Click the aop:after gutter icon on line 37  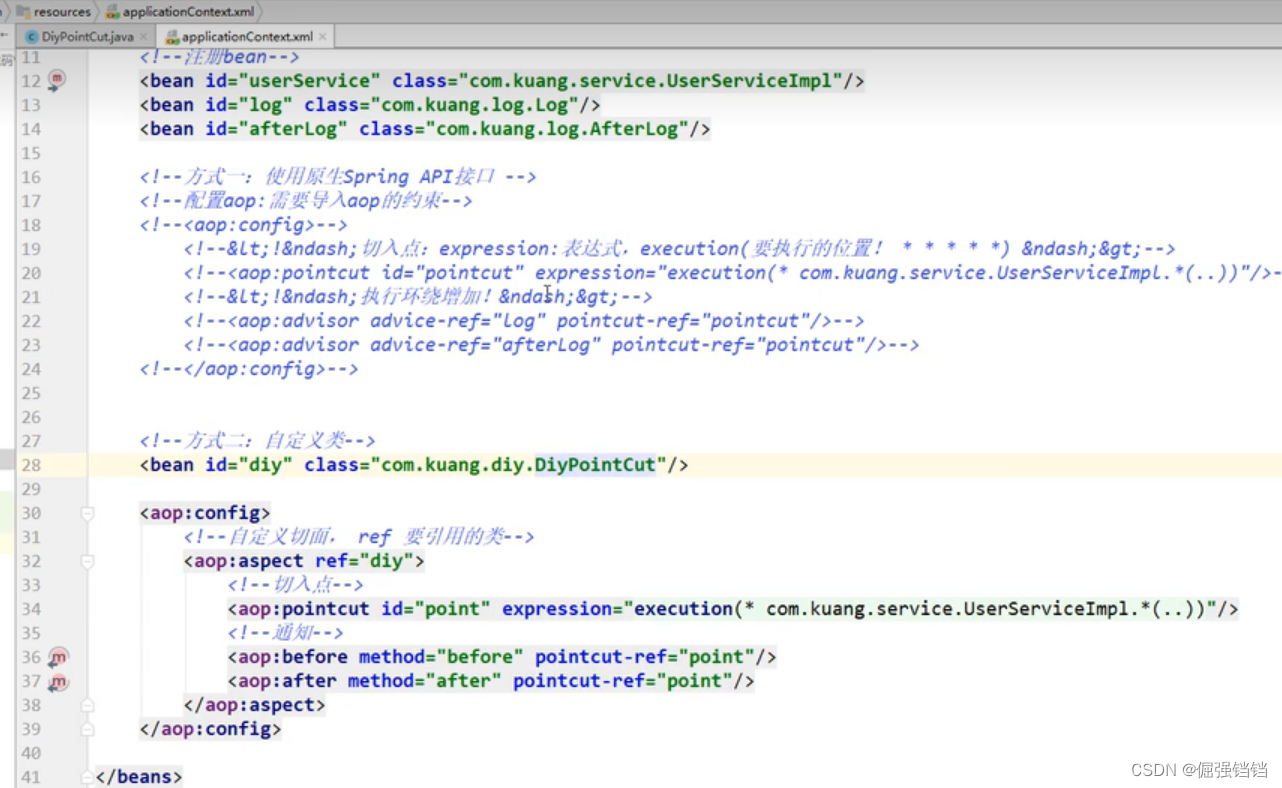point(58,682)
